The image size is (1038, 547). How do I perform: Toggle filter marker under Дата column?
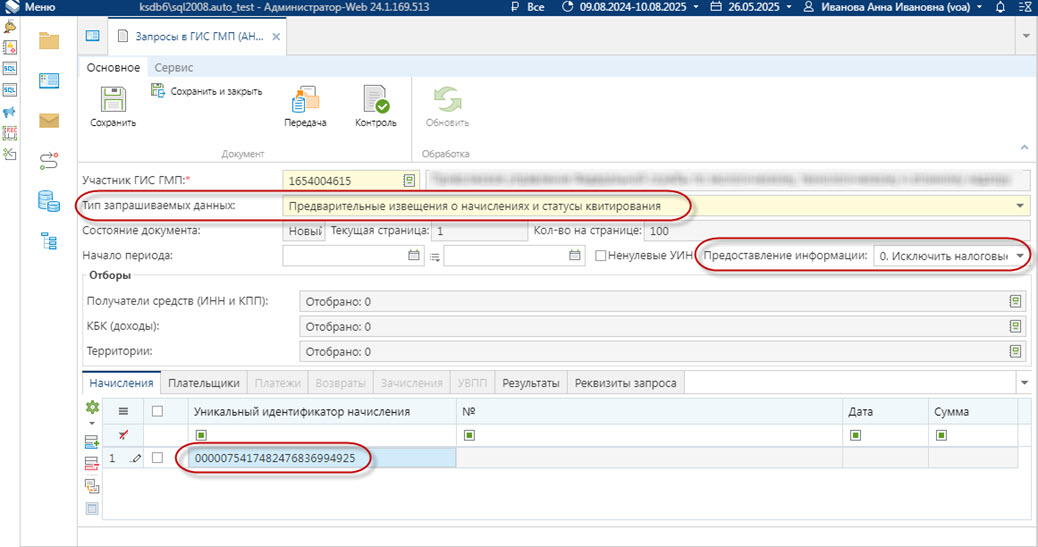[x=855, y=435]
